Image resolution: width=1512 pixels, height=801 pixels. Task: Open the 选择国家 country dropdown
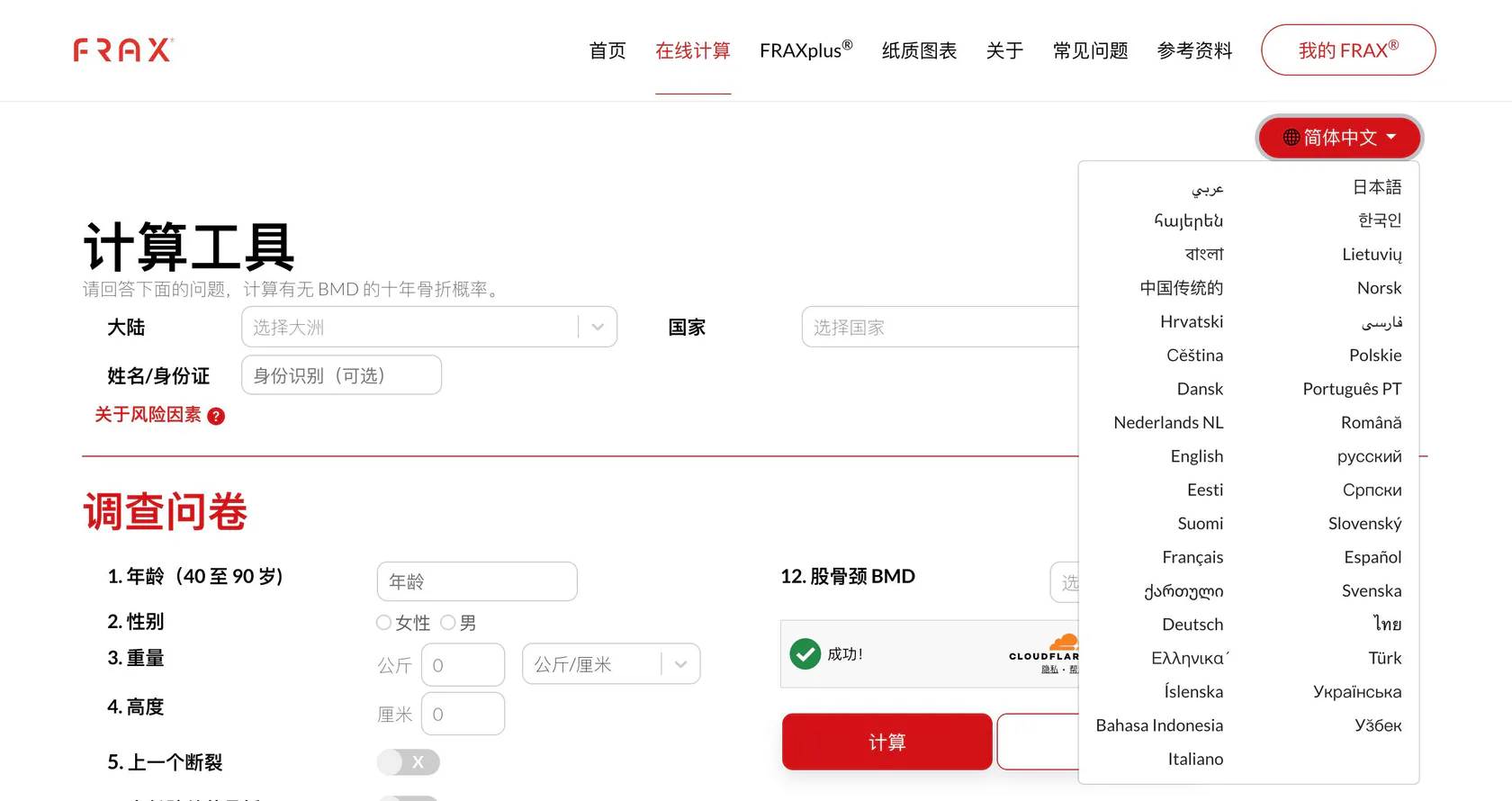940,327
